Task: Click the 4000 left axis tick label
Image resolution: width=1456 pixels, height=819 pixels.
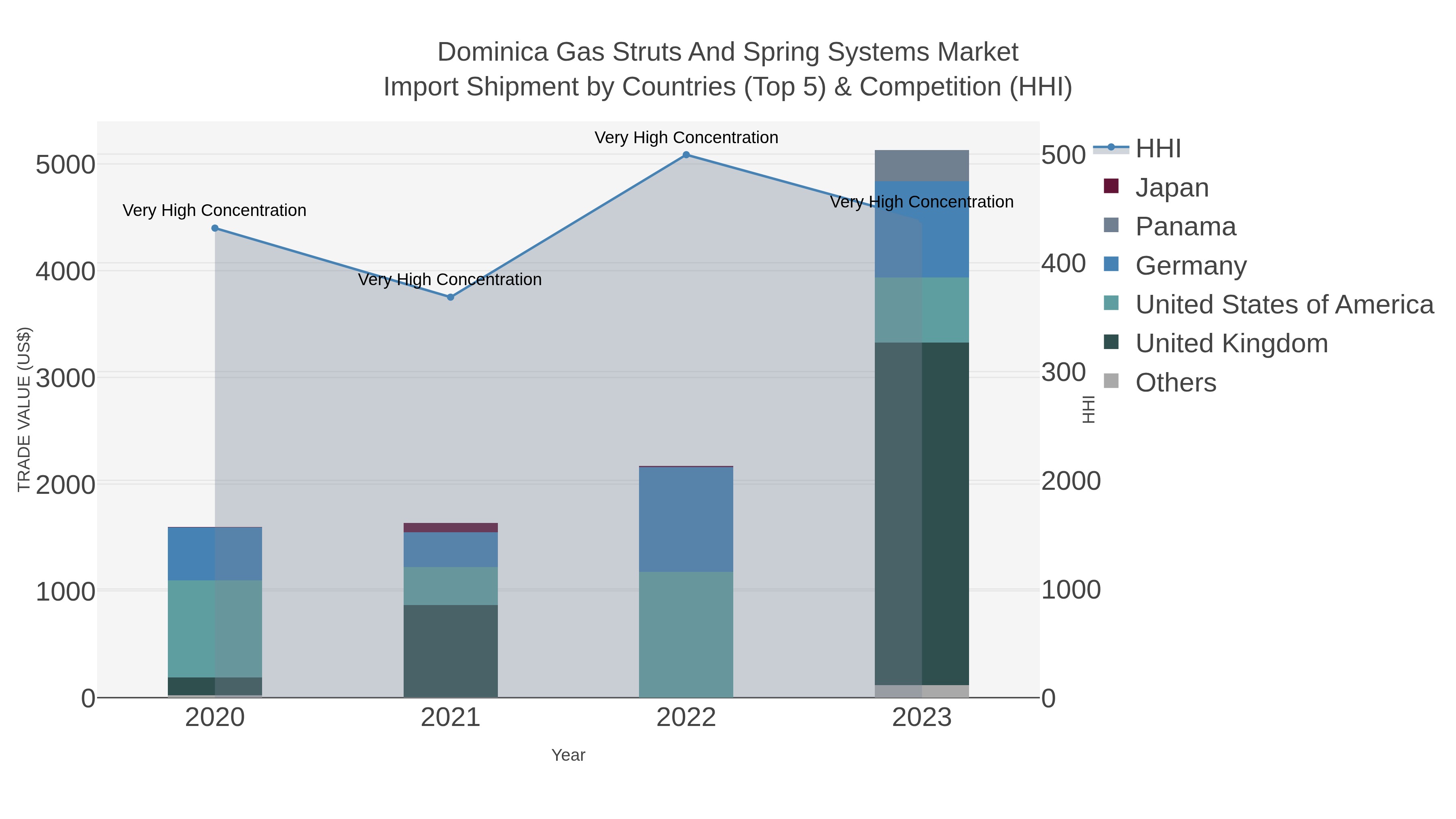Action: tap(66, 271)
